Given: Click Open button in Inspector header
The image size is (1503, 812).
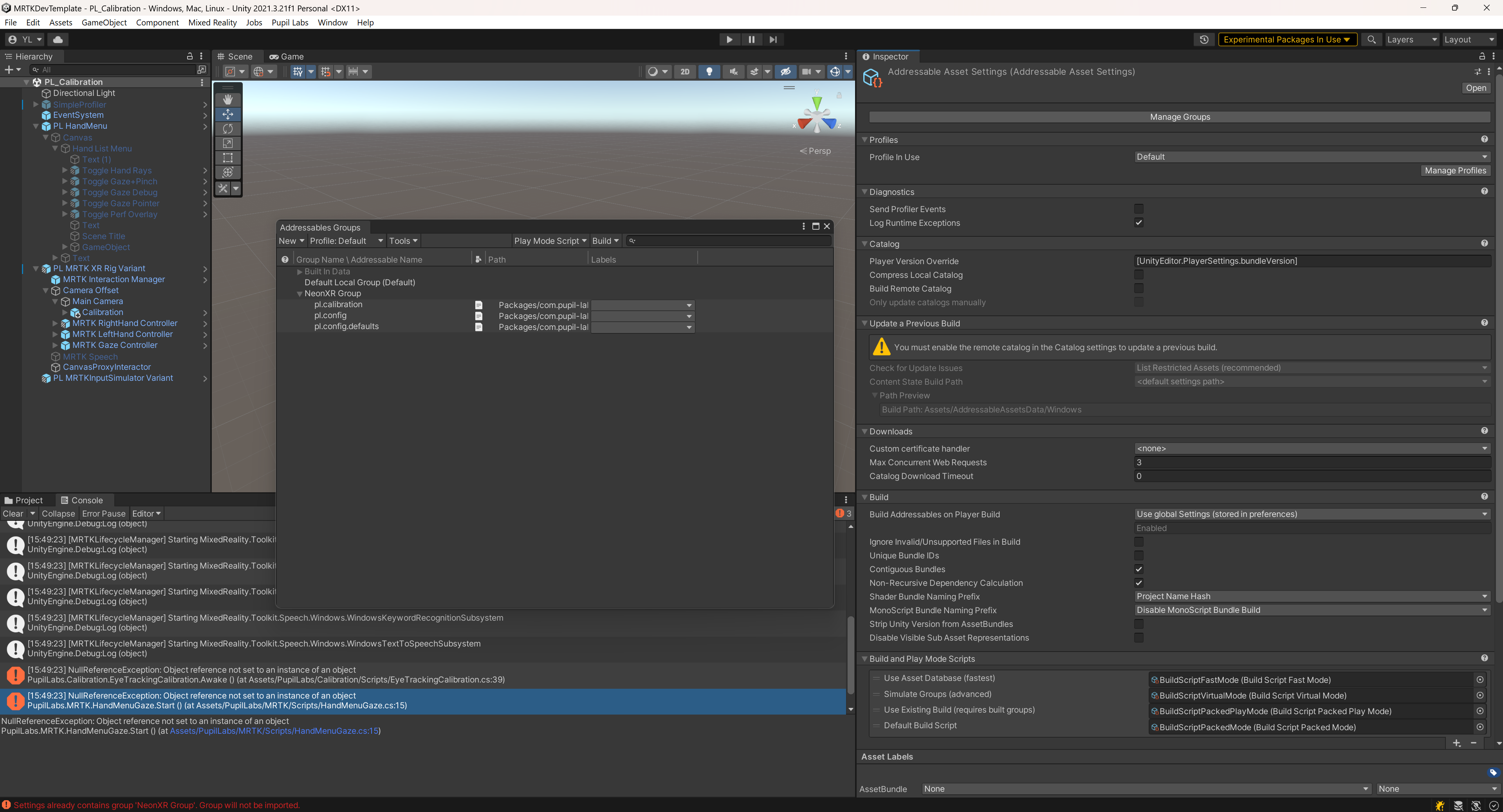Looking at the screenshot, I should click(x=1476, y=88).
